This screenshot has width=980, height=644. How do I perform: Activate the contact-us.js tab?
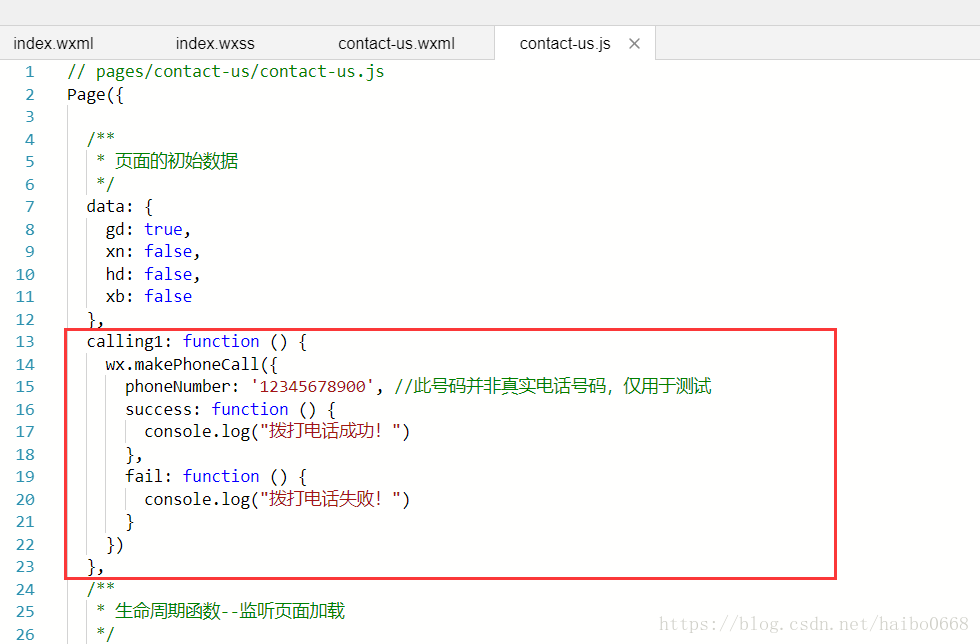coord(565,44)
